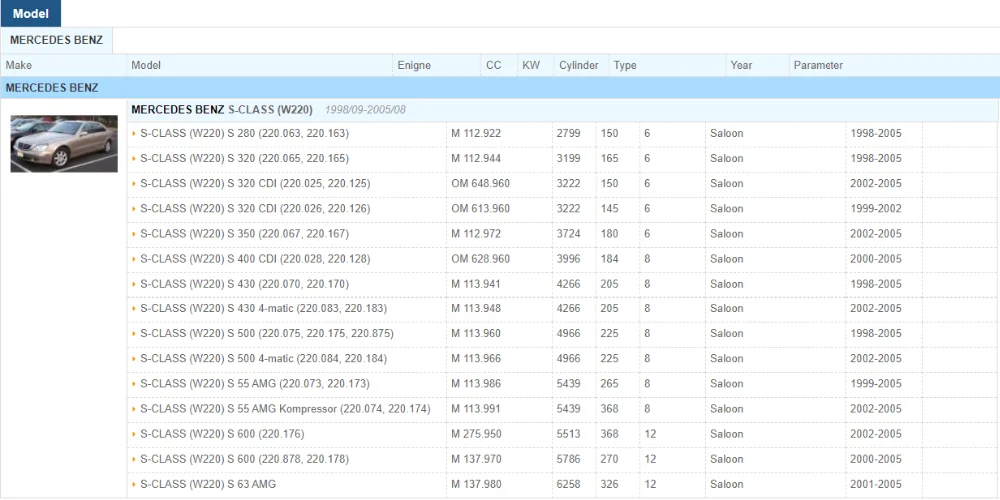Click the orange arrow beside S 280
Viewport: 1000px width, 500px height.
134,134
